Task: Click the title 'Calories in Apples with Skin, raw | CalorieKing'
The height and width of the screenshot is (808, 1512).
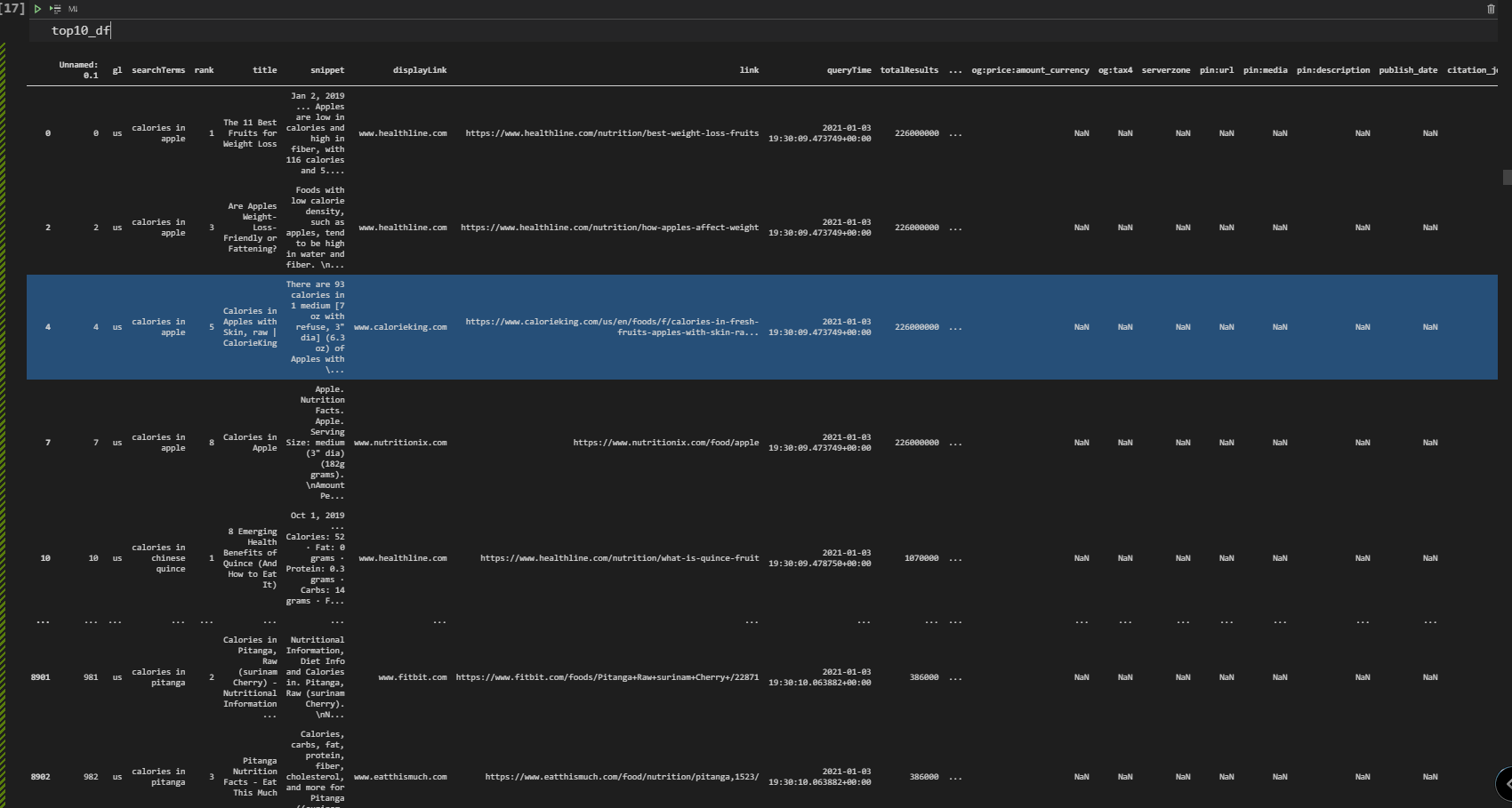Action: (x=250, y=327)
